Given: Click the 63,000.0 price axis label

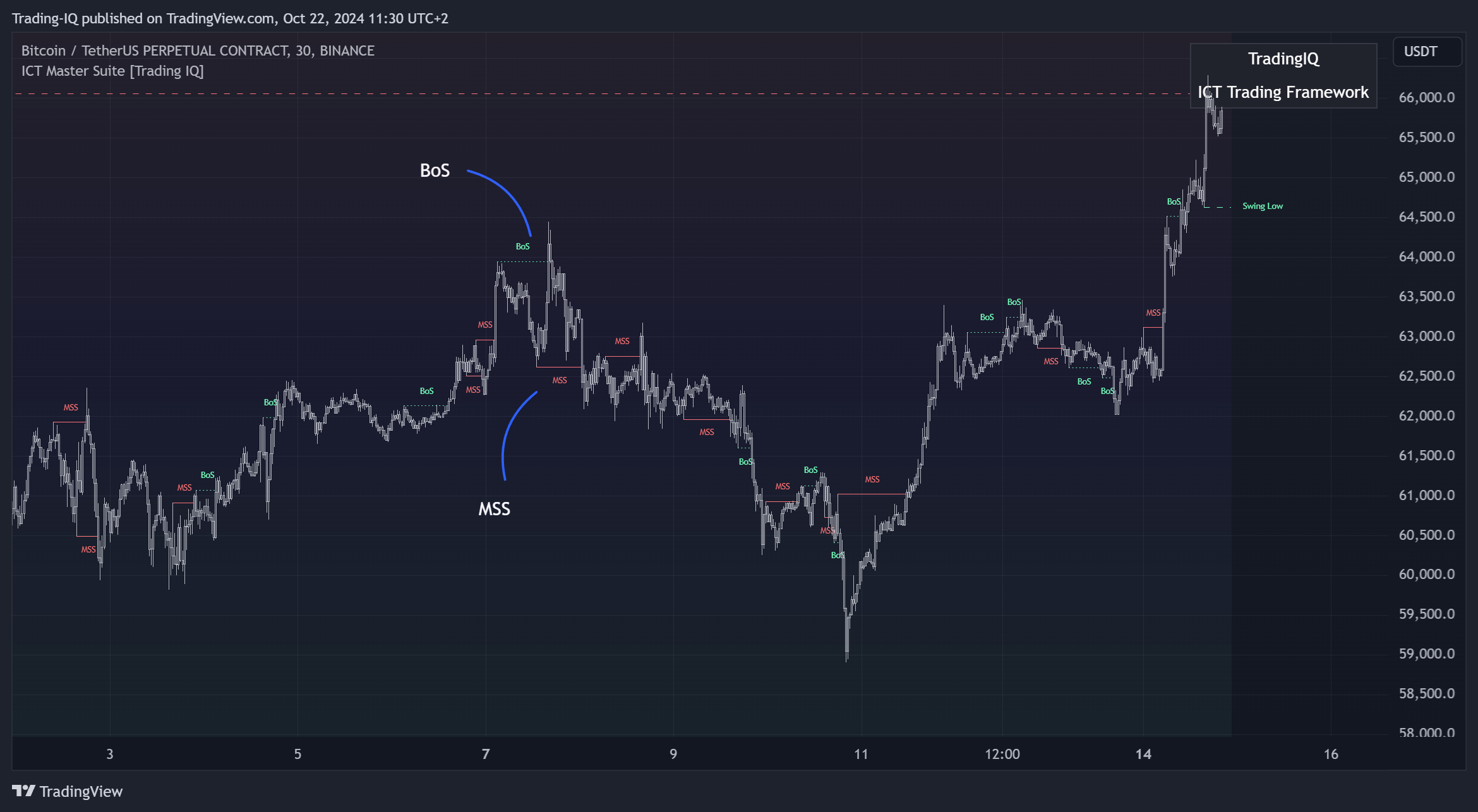Looking at the screenshot, I should pos(1427,336).
